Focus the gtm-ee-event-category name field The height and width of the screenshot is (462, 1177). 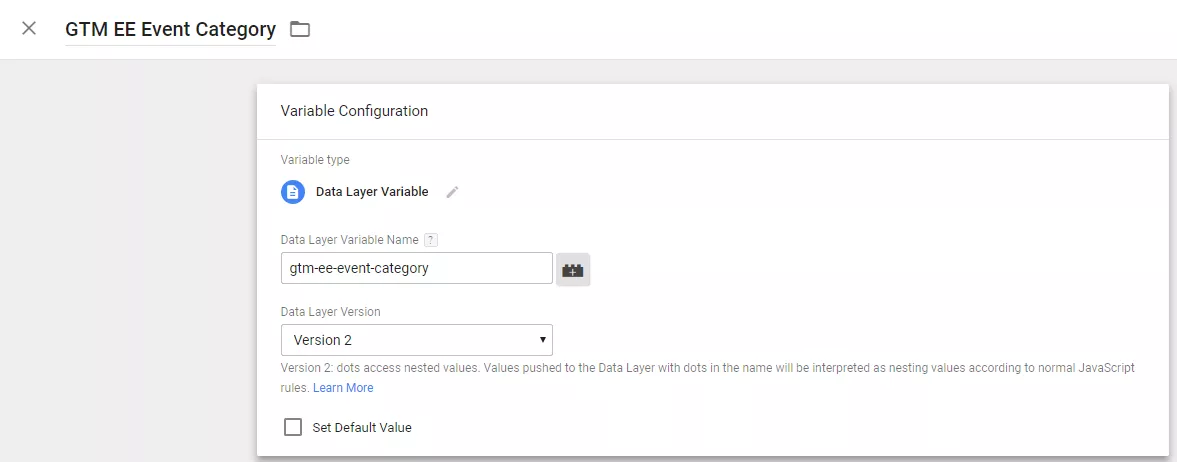[417, 267]
